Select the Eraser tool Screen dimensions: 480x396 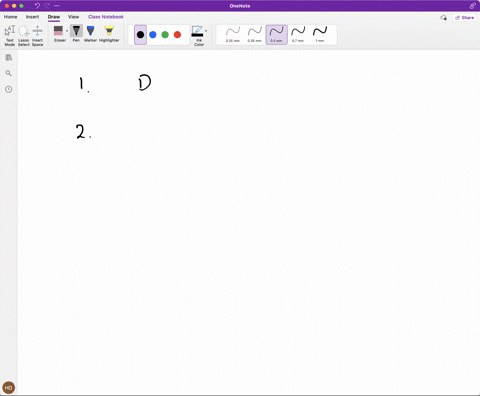(x=58, y=34)
